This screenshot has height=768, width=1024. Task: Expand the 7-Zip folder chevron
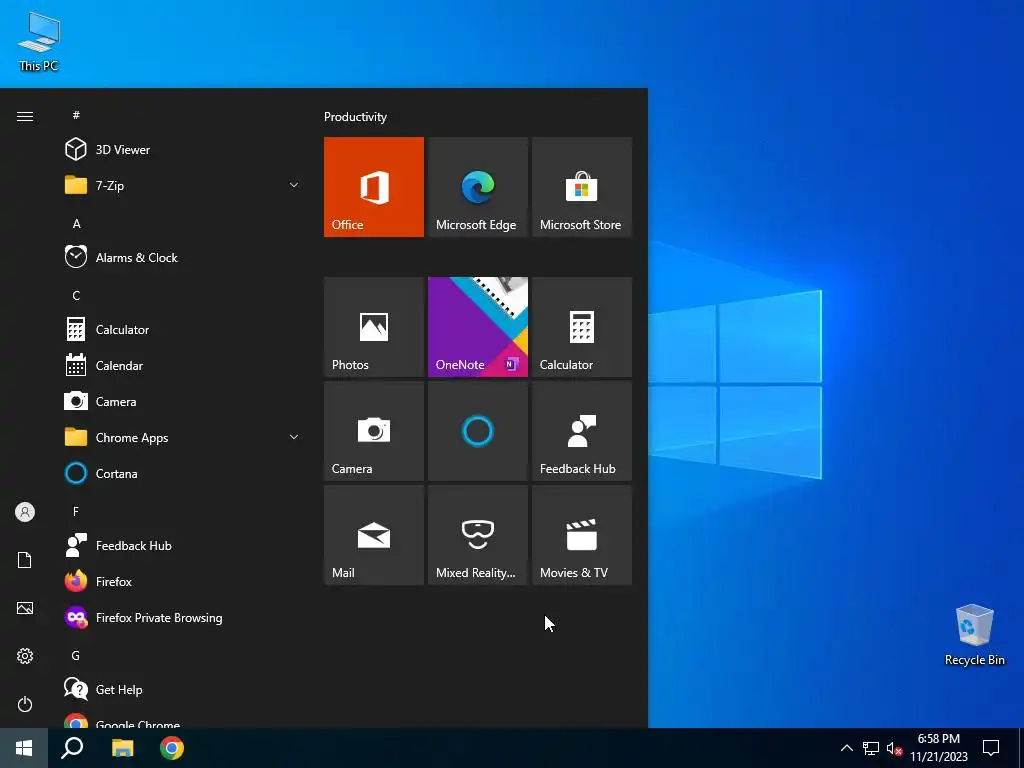coord(294,185)
